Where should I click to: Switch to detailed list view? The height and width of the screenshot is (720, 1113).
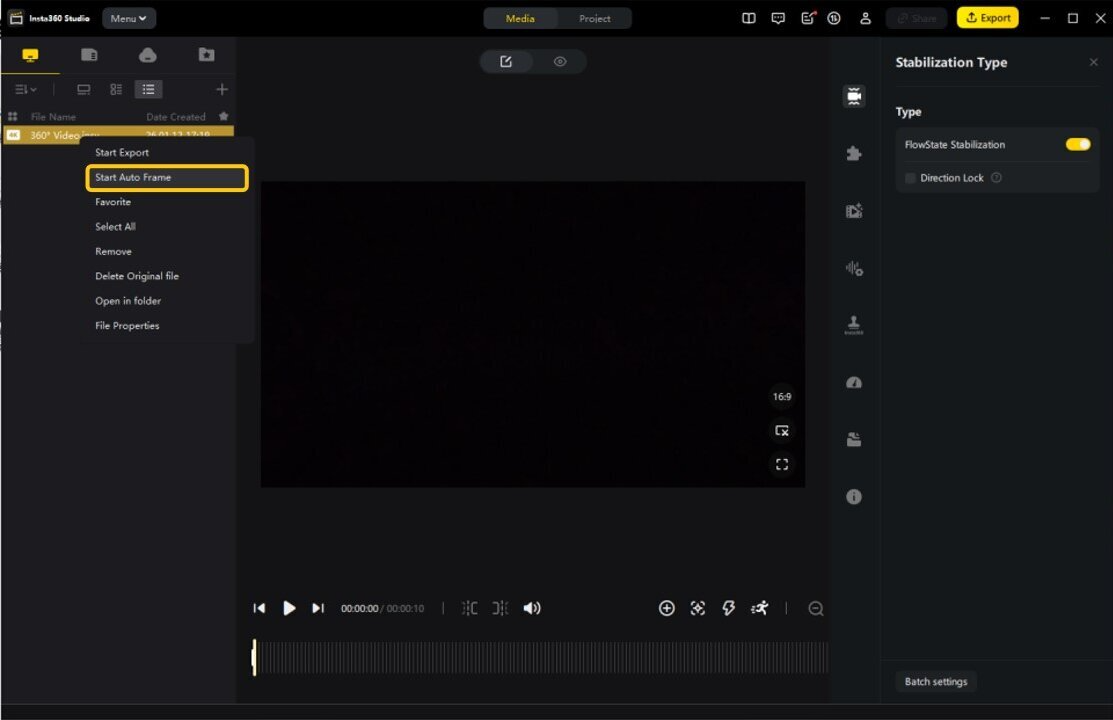[x=148, y=89]
